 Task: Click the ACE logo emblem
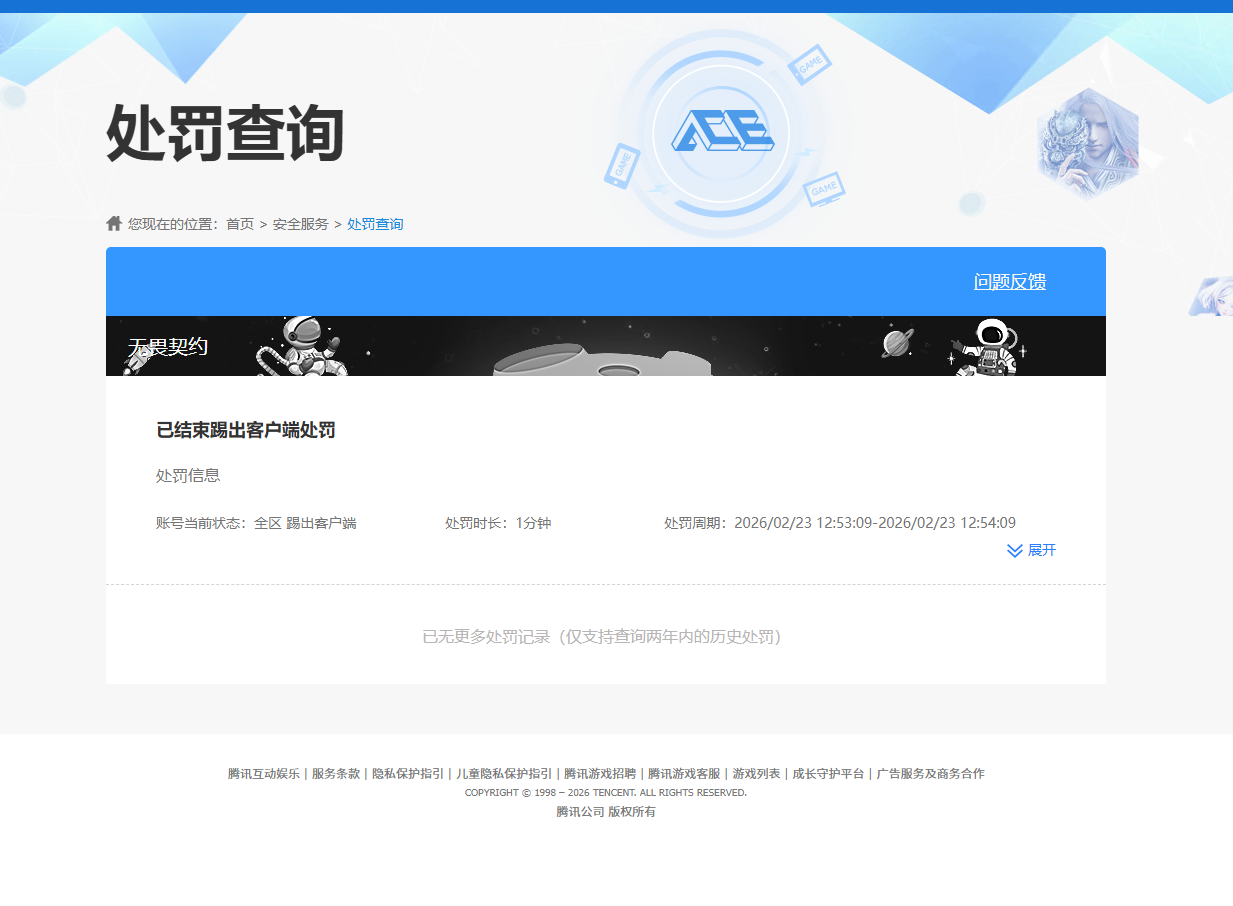coord(721,131)
